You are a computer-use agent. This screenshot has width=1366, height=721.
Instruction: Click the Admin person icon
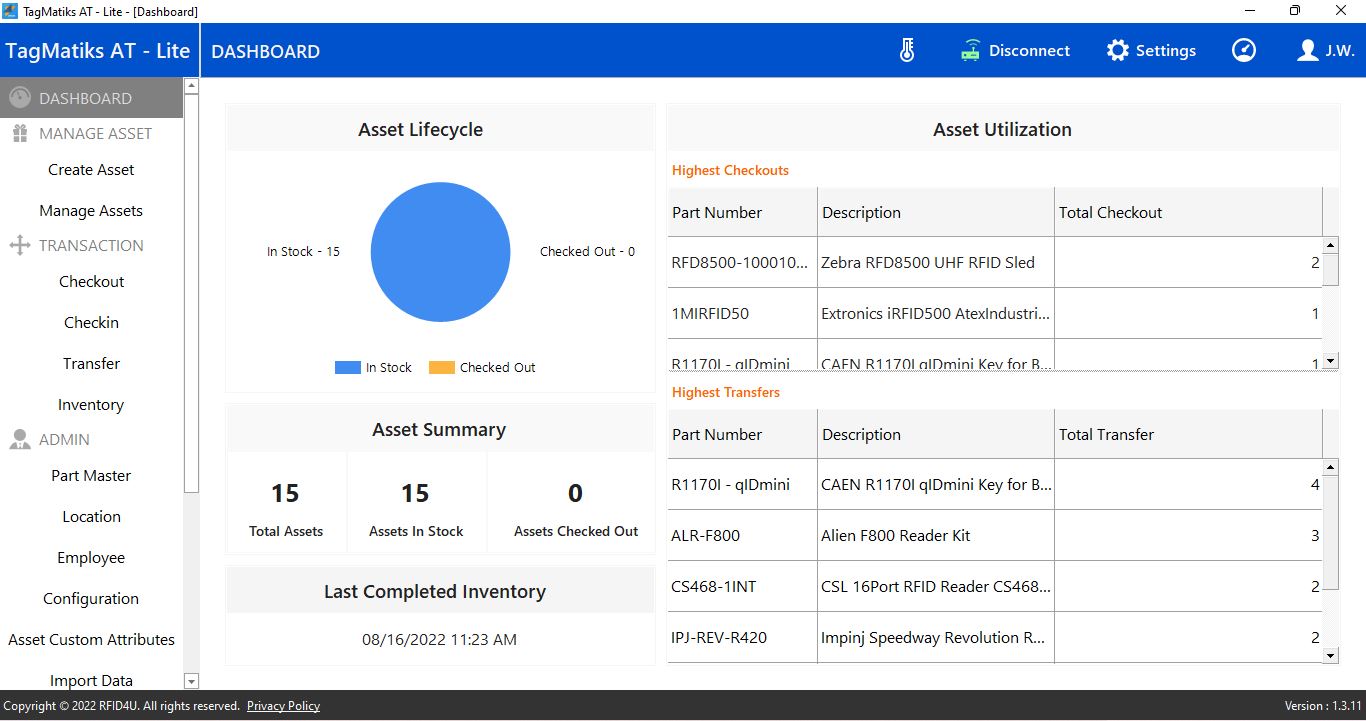click(x=20, y=440)
